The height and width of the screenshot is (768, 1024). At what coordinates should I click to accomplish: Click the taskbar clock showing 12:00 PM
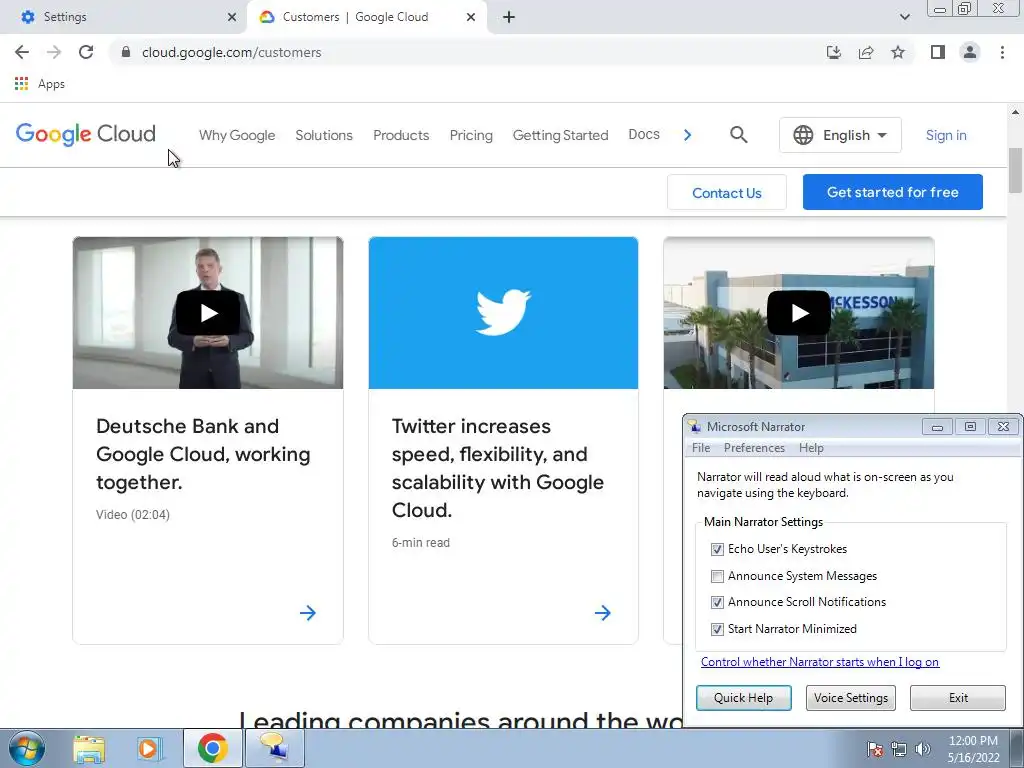[973, 749]
